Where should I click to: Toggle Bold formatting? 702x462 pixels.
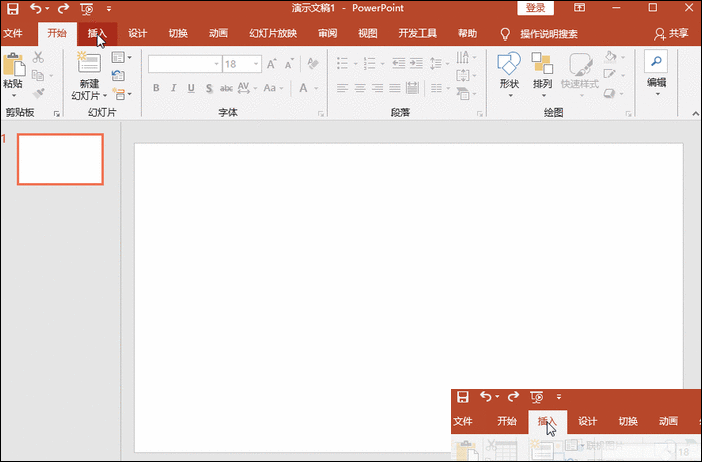point(156,88)
